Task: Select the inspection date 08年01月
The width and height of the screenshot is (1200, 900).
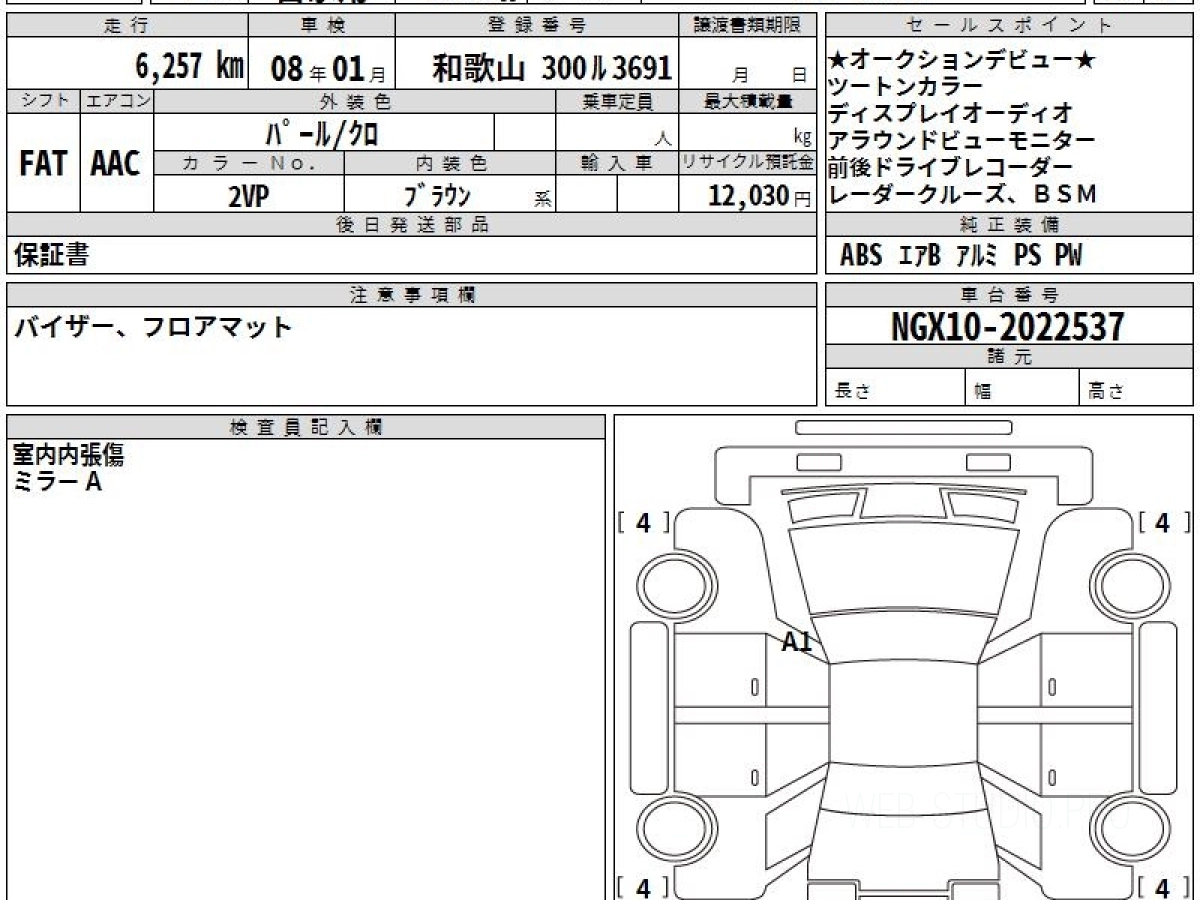Action: [327, 69]
